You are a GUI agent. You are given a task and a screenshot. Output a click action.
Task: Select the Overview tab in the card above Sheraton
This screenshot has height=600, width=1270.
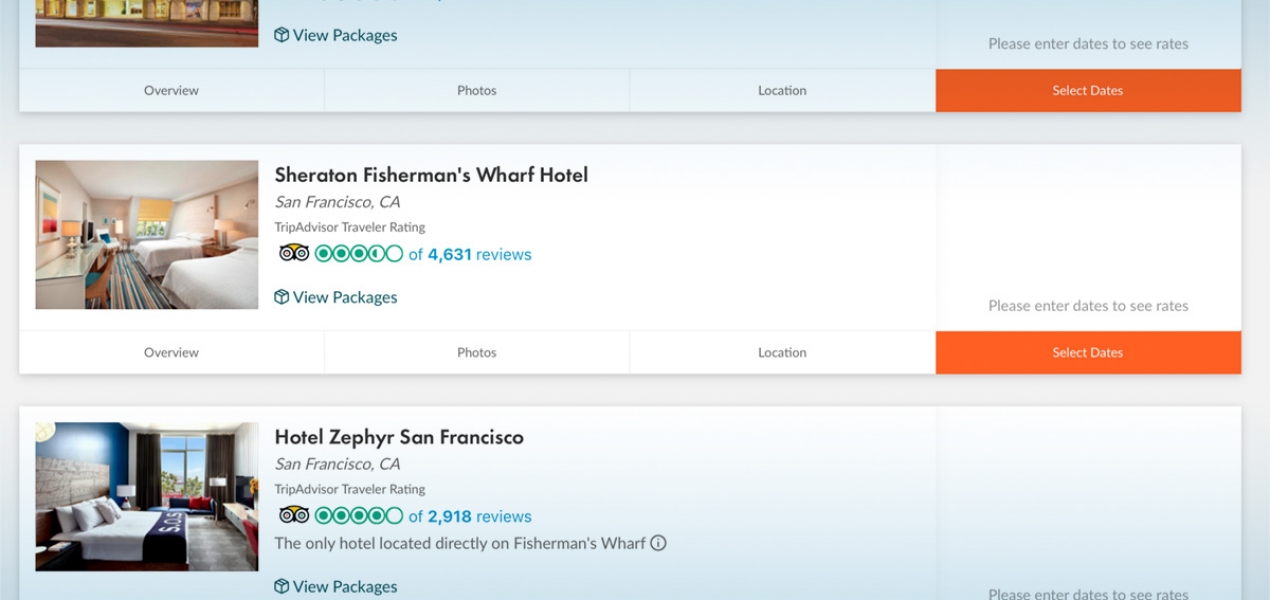171,90
